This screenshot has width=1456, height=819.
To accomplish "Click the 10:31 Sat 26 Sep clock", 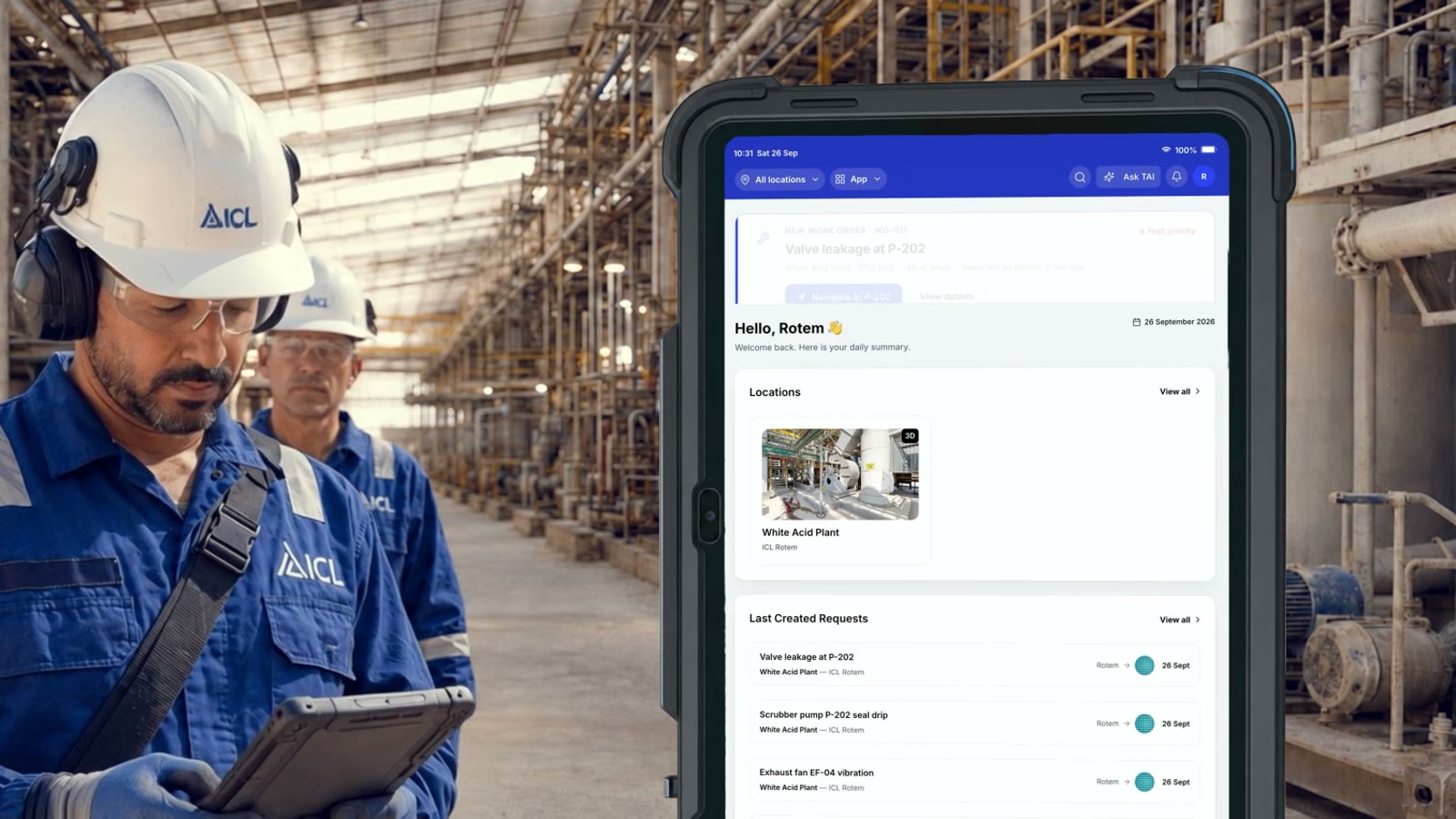I will [x=765, y=153].
